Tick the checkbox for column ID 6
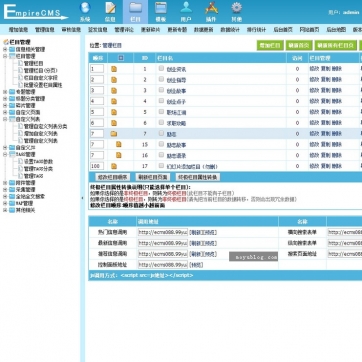 point(161,122)
